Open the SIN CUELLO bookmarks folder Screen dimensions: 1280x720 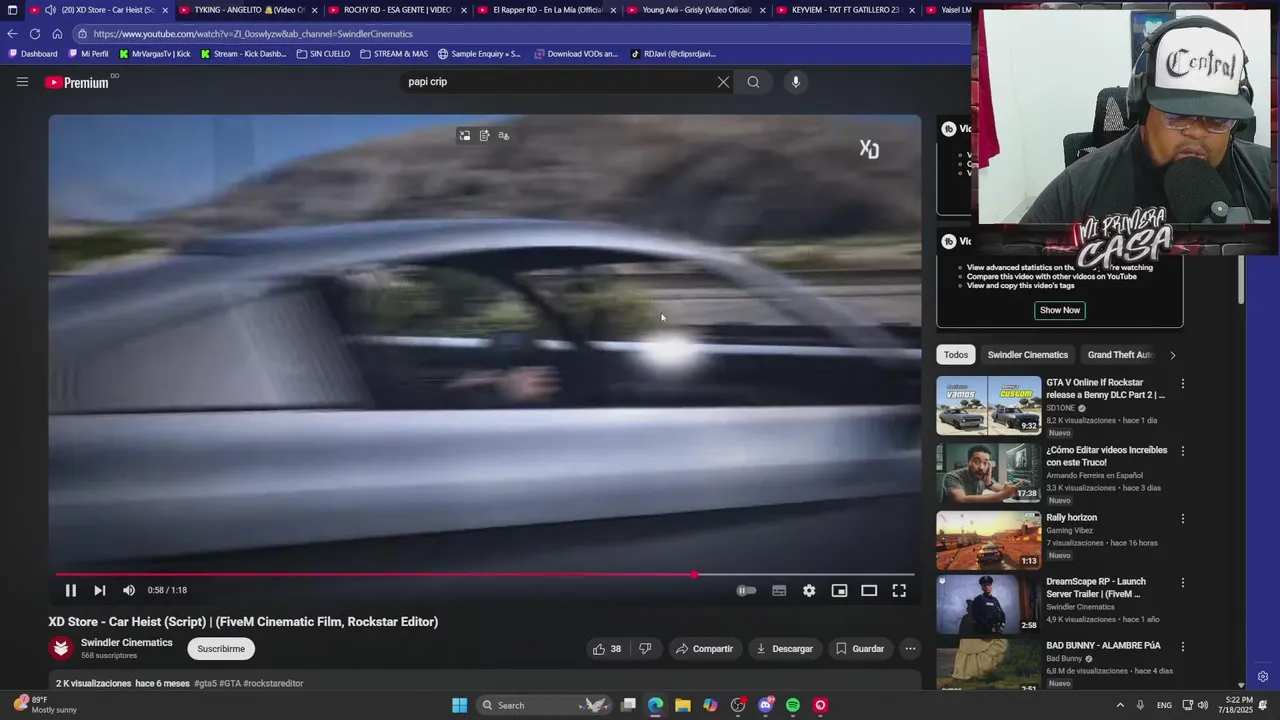tap(324, 54)
